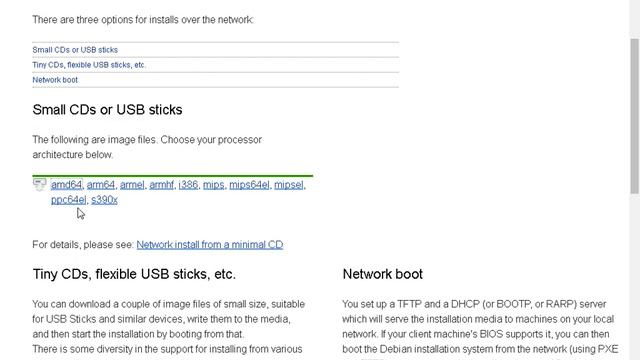This screenshot has height=360, width=640.
Task: Jump to 'Tiny CDs, flexible USB sticks, etc.' anchor
Action: coord(89,65)
